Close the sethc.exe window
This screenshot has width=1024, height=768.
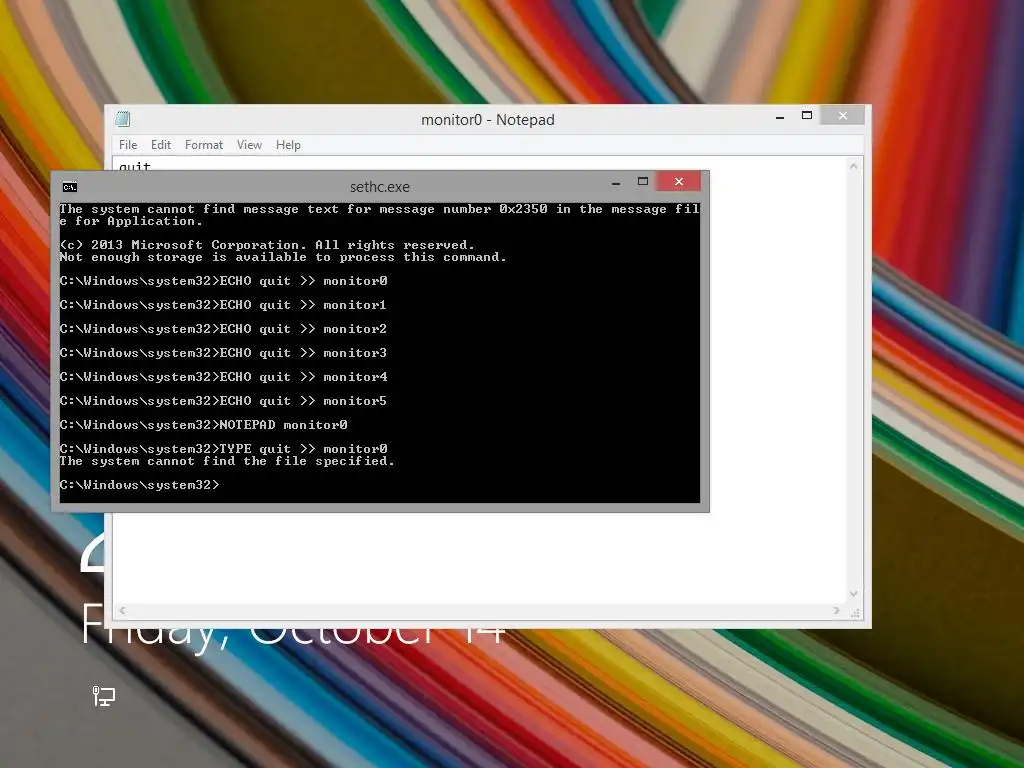679,182
